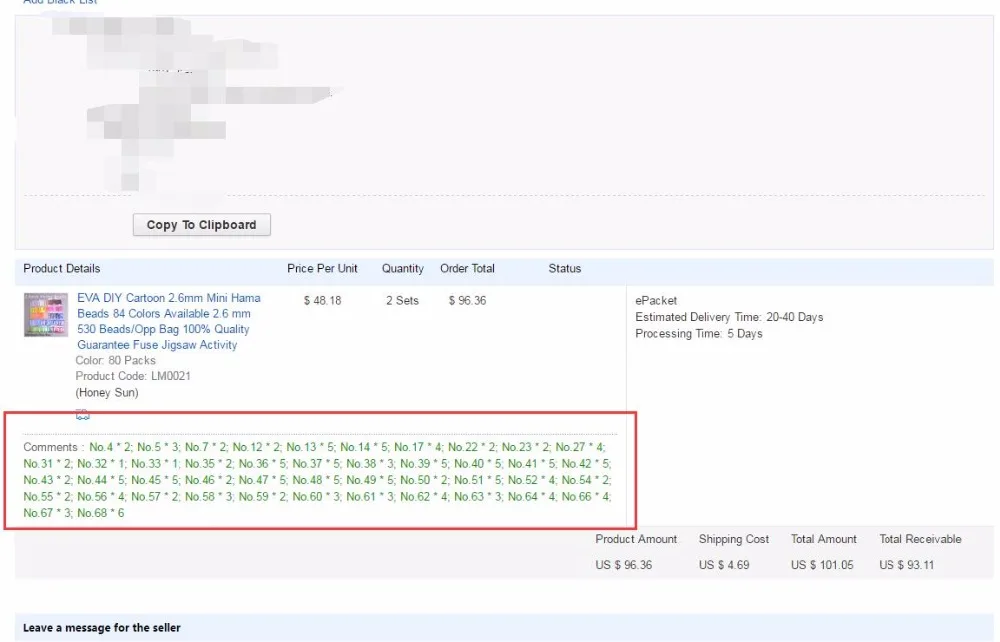The image size is (1000, 642).
Task: Click the shipping cost "US $ 4.69"
Action: coord(724,565)
